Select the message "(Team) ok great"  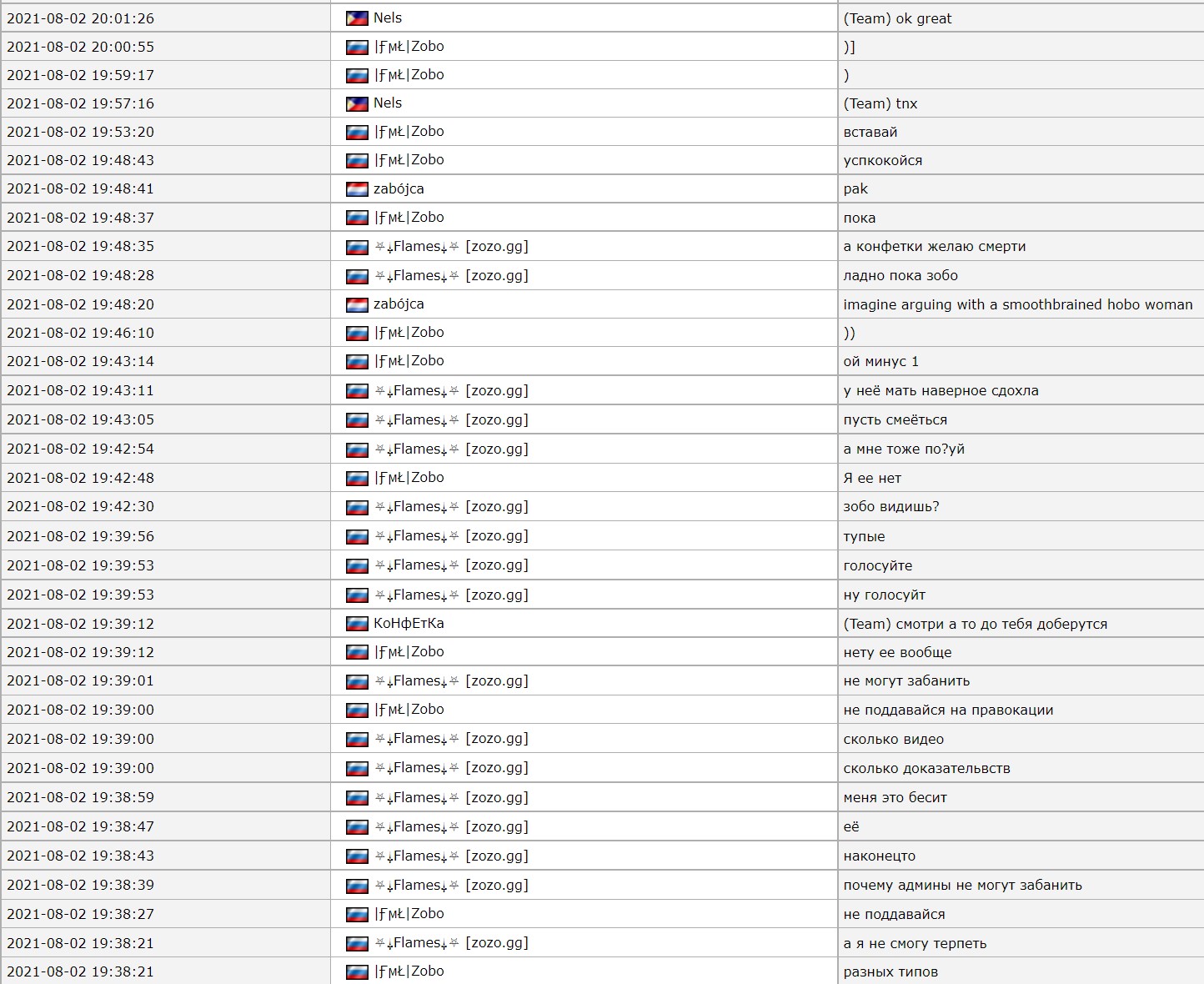click(x=897, y=18)
